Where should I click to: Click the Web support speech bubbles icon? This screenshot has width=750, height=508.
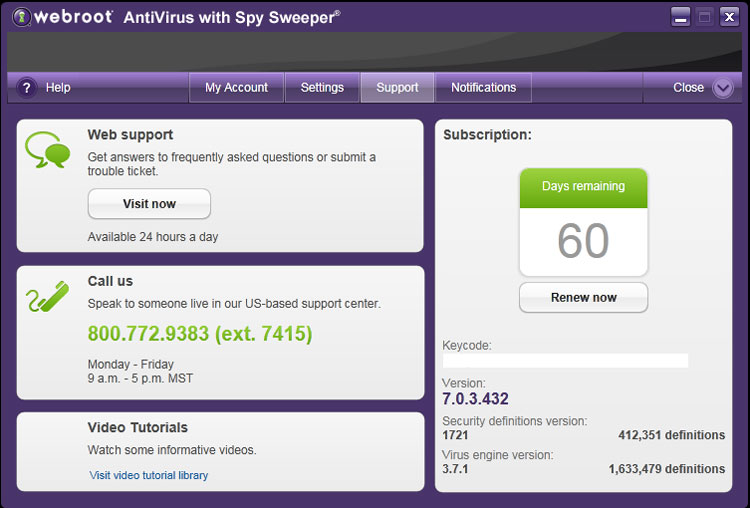pos(48,151)
